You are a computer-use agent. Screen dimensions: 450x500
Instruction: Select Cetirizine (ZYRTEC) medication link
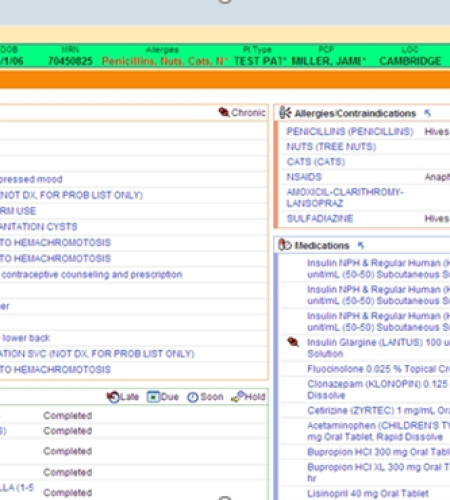[x=378, y=410]
